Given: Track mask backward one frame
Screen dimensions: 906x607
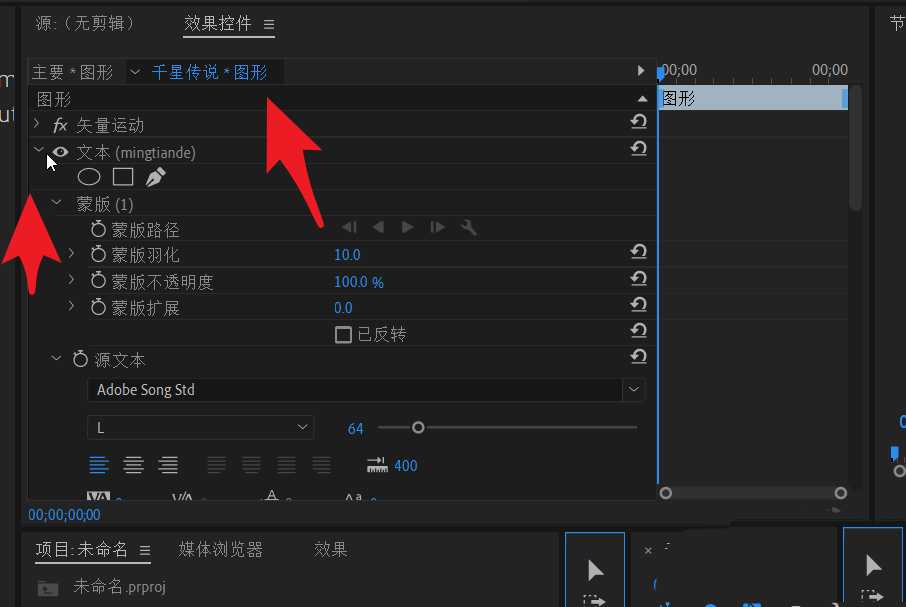Looking at the screenshot, I should pos(349,228).
